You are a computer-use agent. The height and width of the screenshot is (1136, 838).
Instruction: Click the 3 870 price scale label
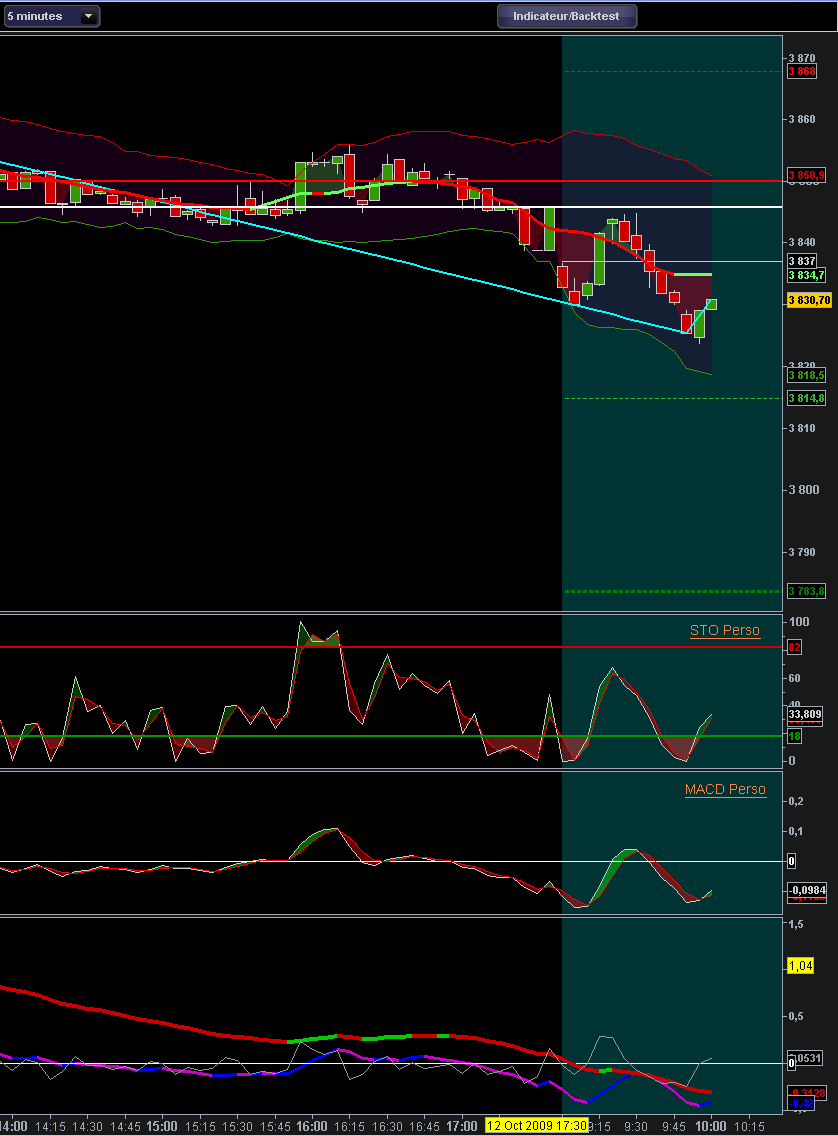coord(802,58)
